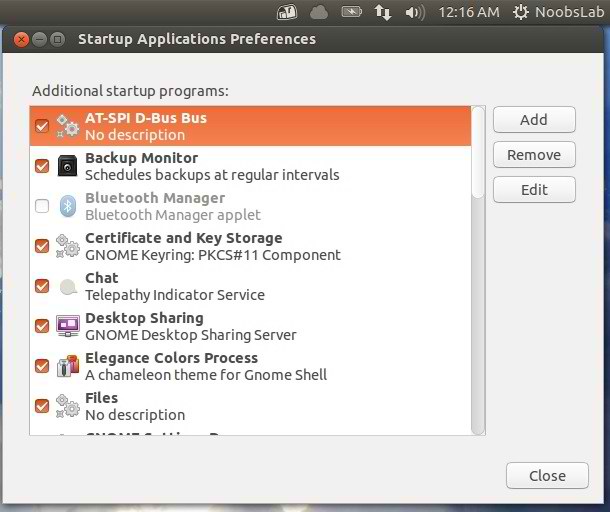Click the Add button
Screen dimensions: 610x512
pos(534,120)
